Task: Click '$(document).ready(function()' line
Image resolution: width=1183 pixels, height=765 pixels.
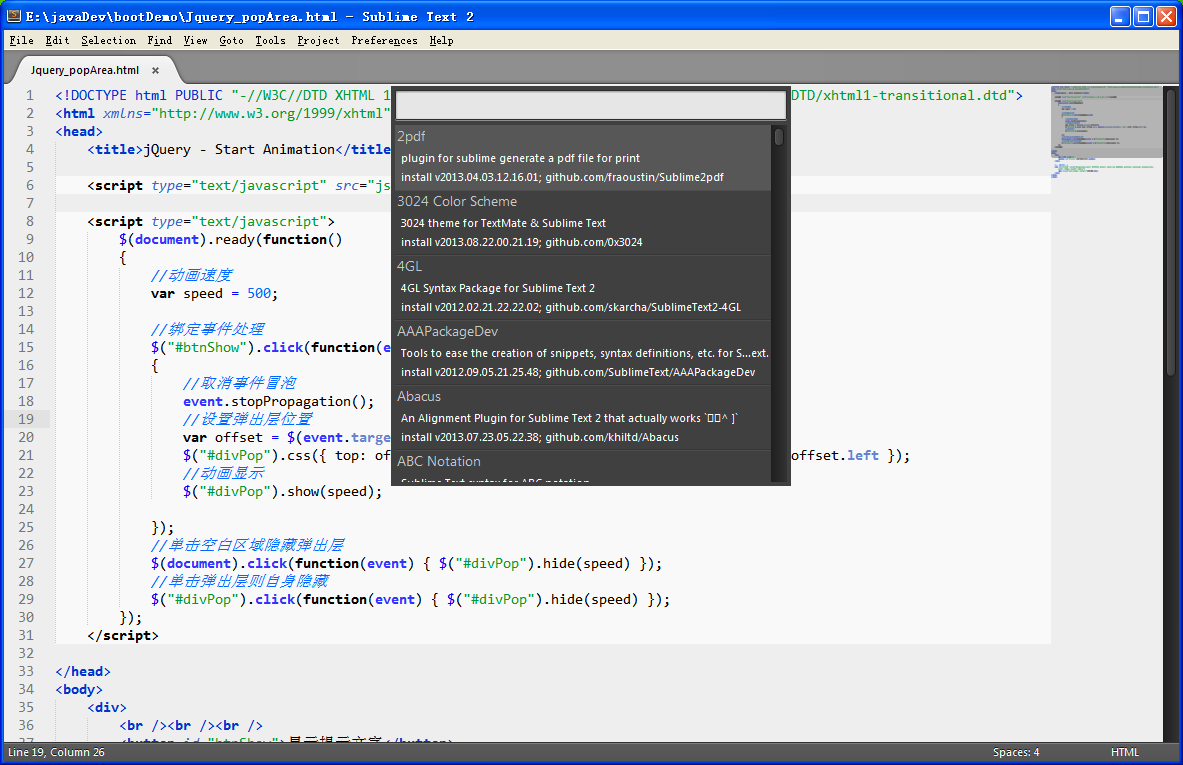Action: (230, 239)
